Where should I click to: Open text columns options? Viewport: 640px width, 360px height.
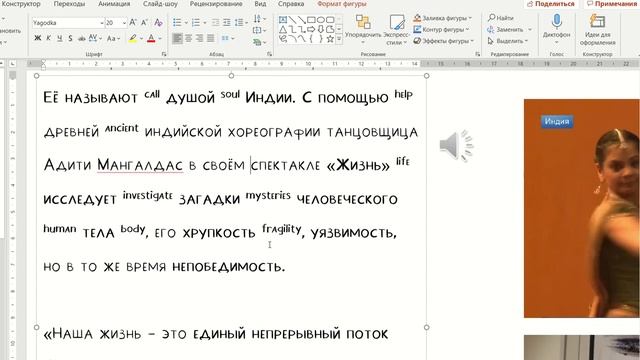(228, 38)
